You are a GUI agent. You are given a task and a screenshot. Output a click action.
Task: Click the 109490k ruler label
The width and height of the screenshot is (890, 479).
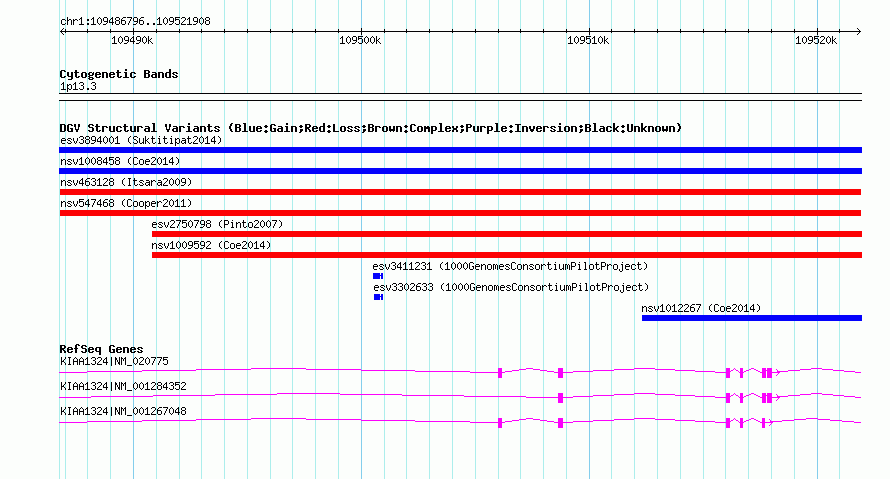point(132,40)
